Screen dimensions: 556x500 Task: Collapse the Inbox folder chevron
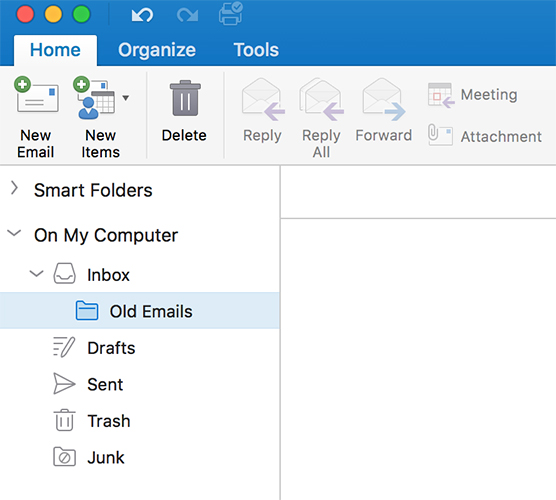coord(36,273)
